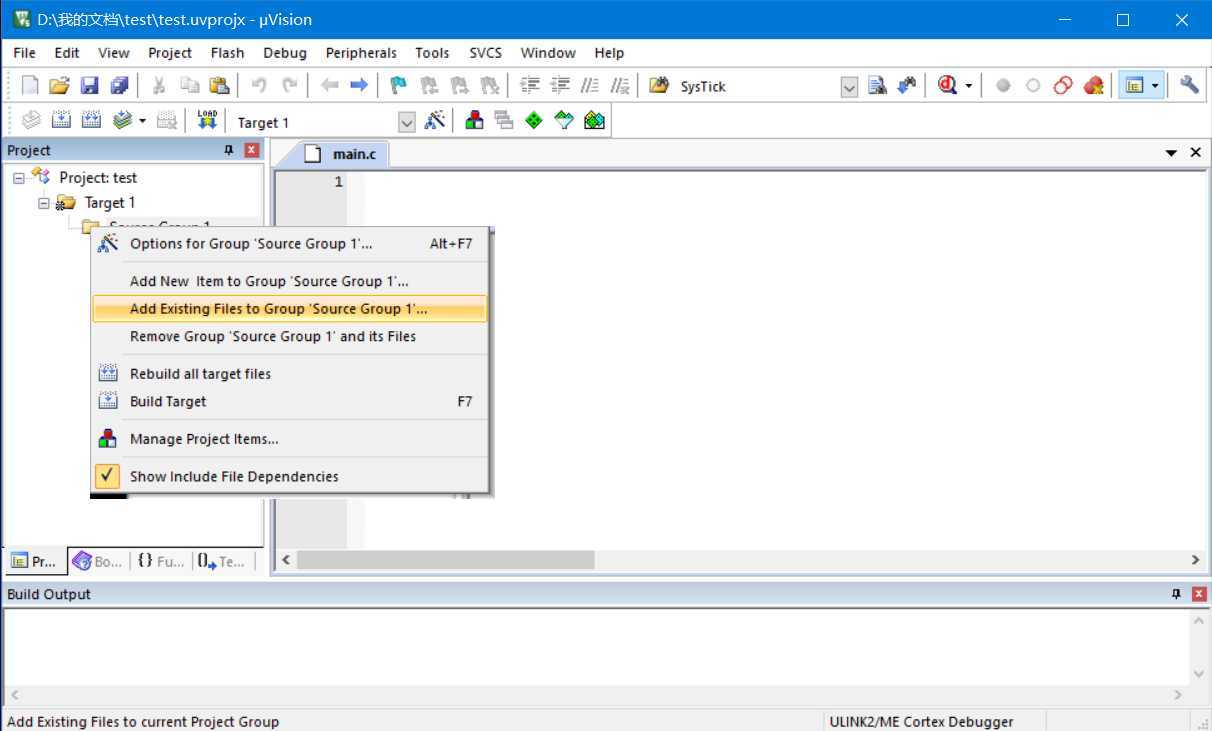This screenshot has height=731, width=1212.
Task: Click the Select Software Packs icon
Action: (564, 121)
